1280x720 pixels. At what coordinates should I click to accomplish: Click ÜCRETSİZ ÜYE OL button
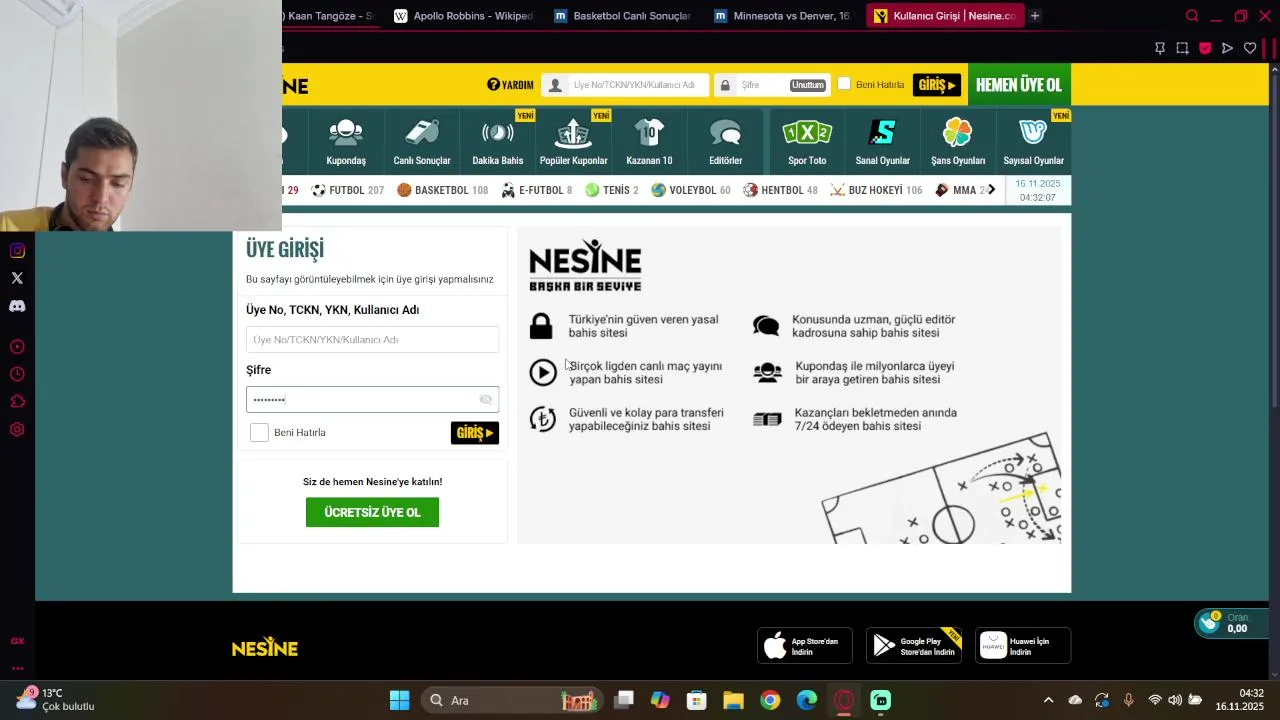[x=372, y=512]
